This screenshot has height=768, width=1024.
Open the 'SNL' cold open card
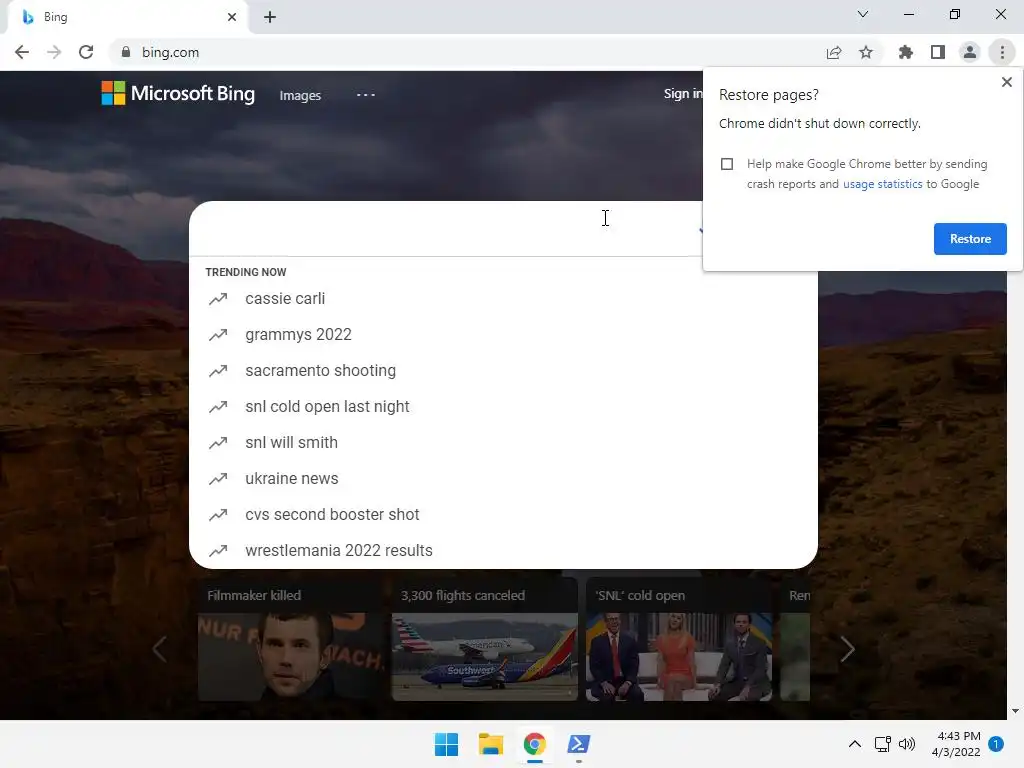coord(679,639)
